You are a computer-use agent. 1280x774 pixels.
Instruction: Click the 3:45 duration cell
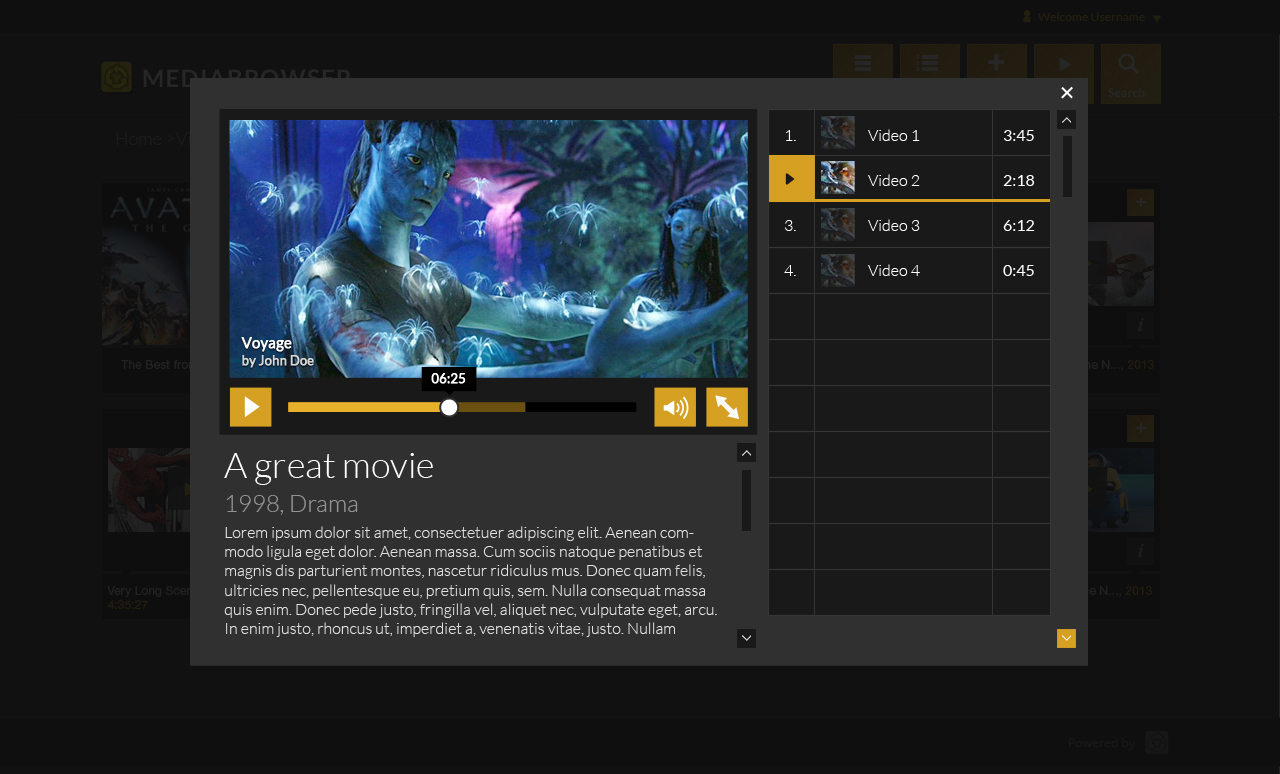click(1020, 133)
